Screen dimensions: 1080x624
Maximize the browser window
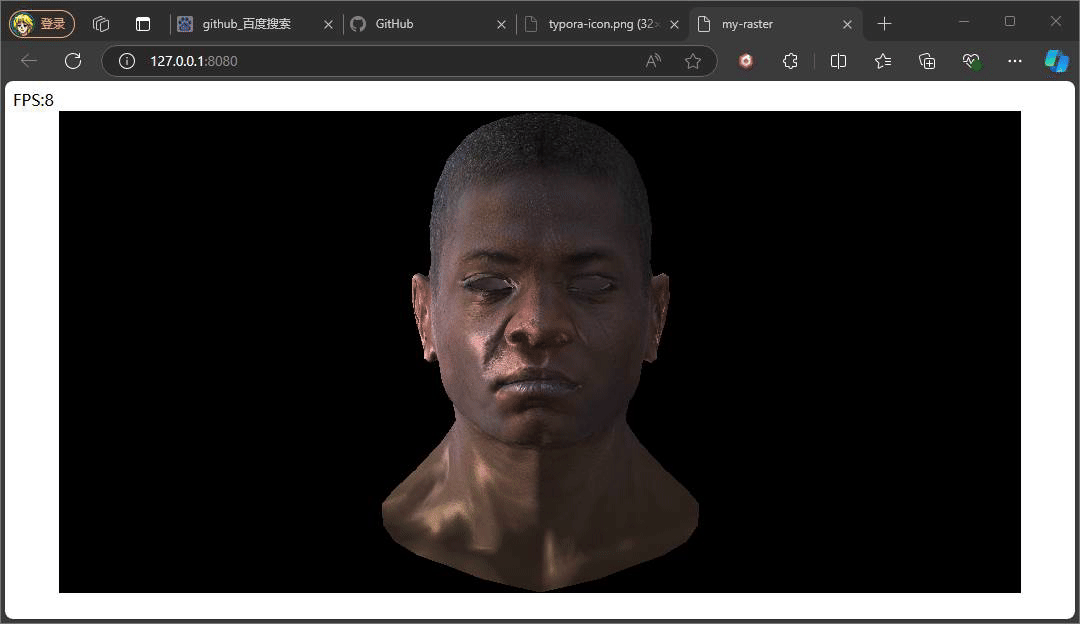pyautogui.click(x=1010, y=22)
